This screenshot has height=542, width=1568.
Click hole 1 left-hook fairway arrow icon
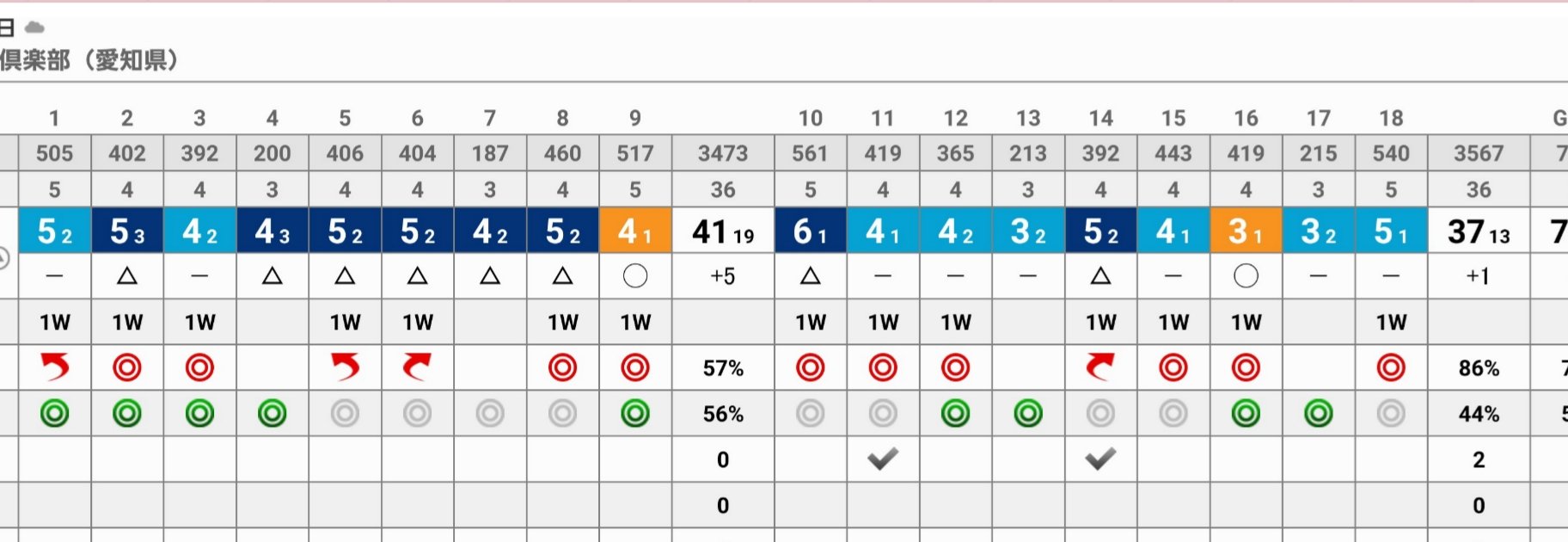pyautogui.click(x=55, y=367)
